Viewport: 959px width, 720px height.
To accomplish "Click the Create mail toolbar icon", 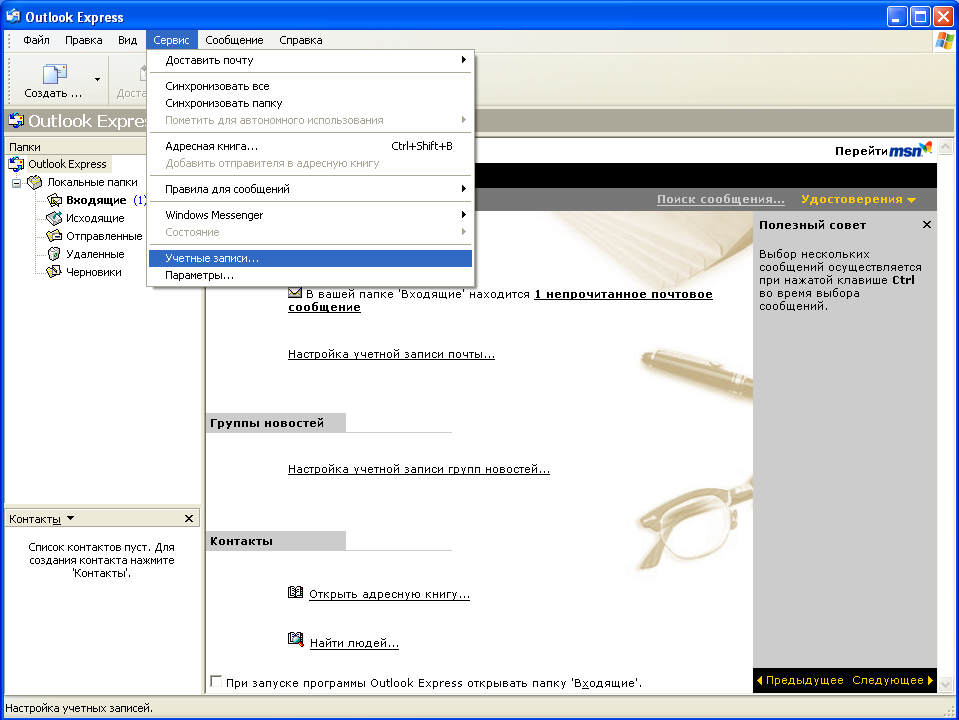I will click(x=54, y=74).
